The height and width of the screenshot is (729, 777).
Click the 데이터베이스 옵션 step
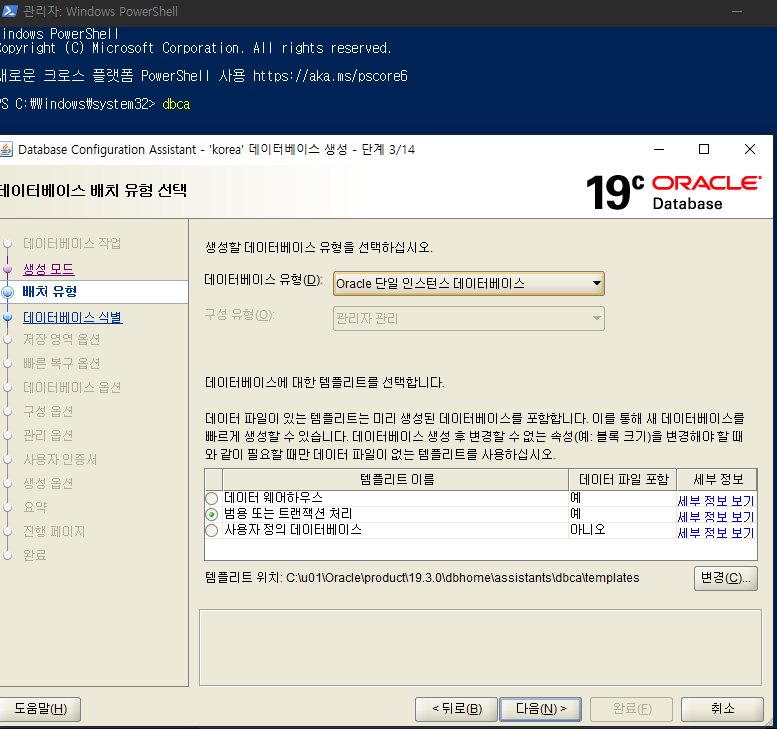pos(72,387)
